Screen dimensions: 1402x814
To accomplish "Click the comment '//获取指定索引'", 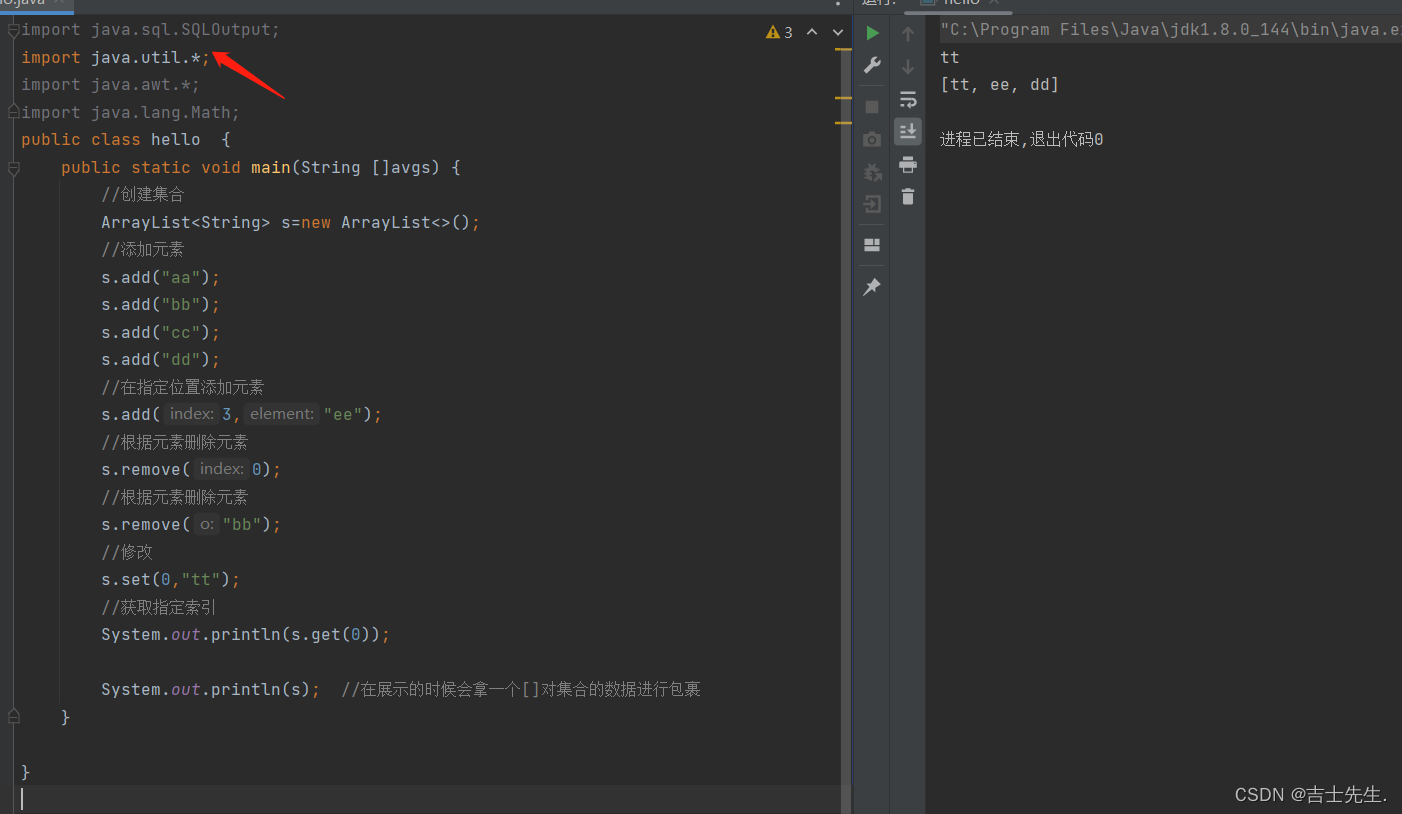I will [159, 607].
